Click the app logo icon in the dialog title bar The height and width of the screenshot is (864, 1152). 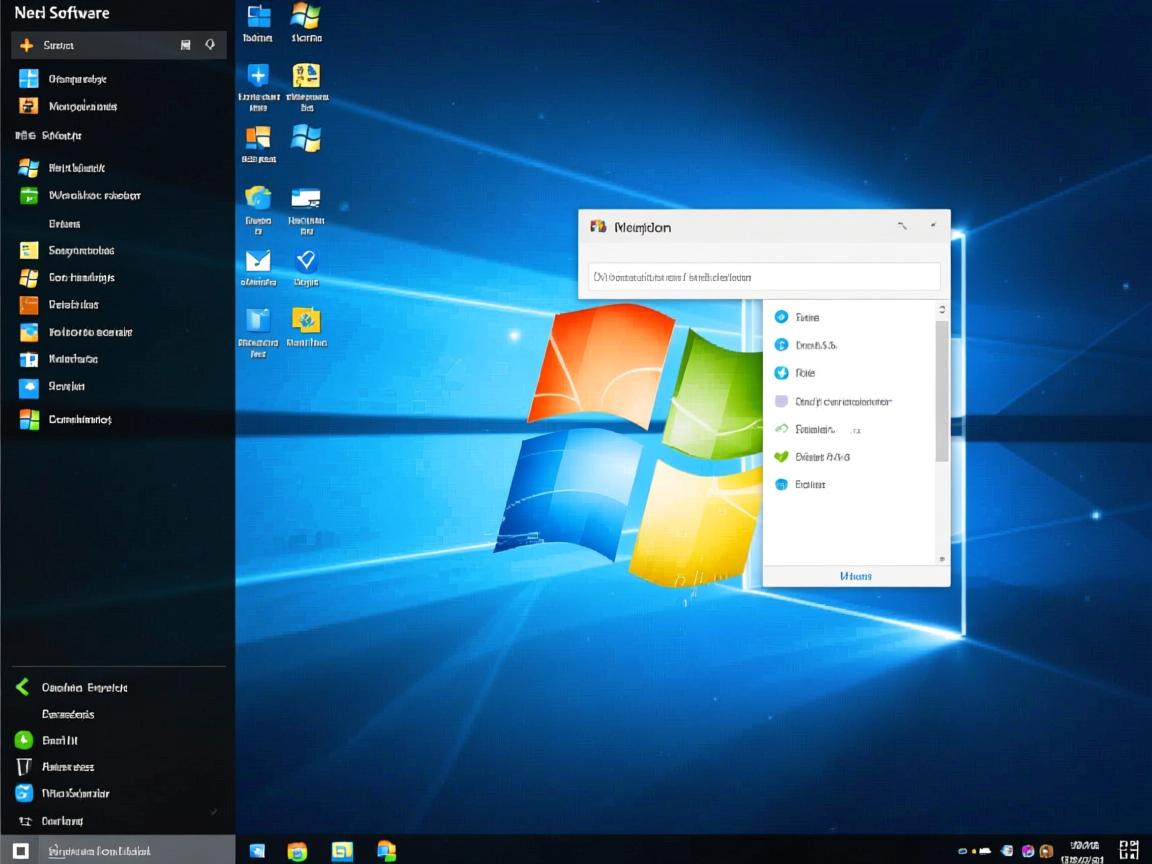coord(598,227)
